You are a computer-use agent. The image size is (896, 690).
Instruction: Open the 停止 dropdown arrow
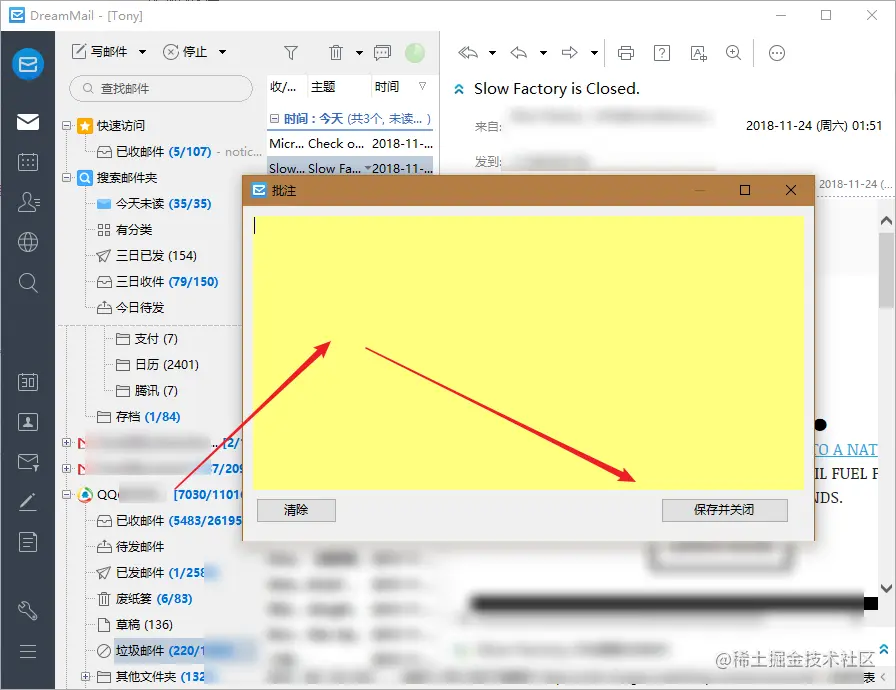222,52
